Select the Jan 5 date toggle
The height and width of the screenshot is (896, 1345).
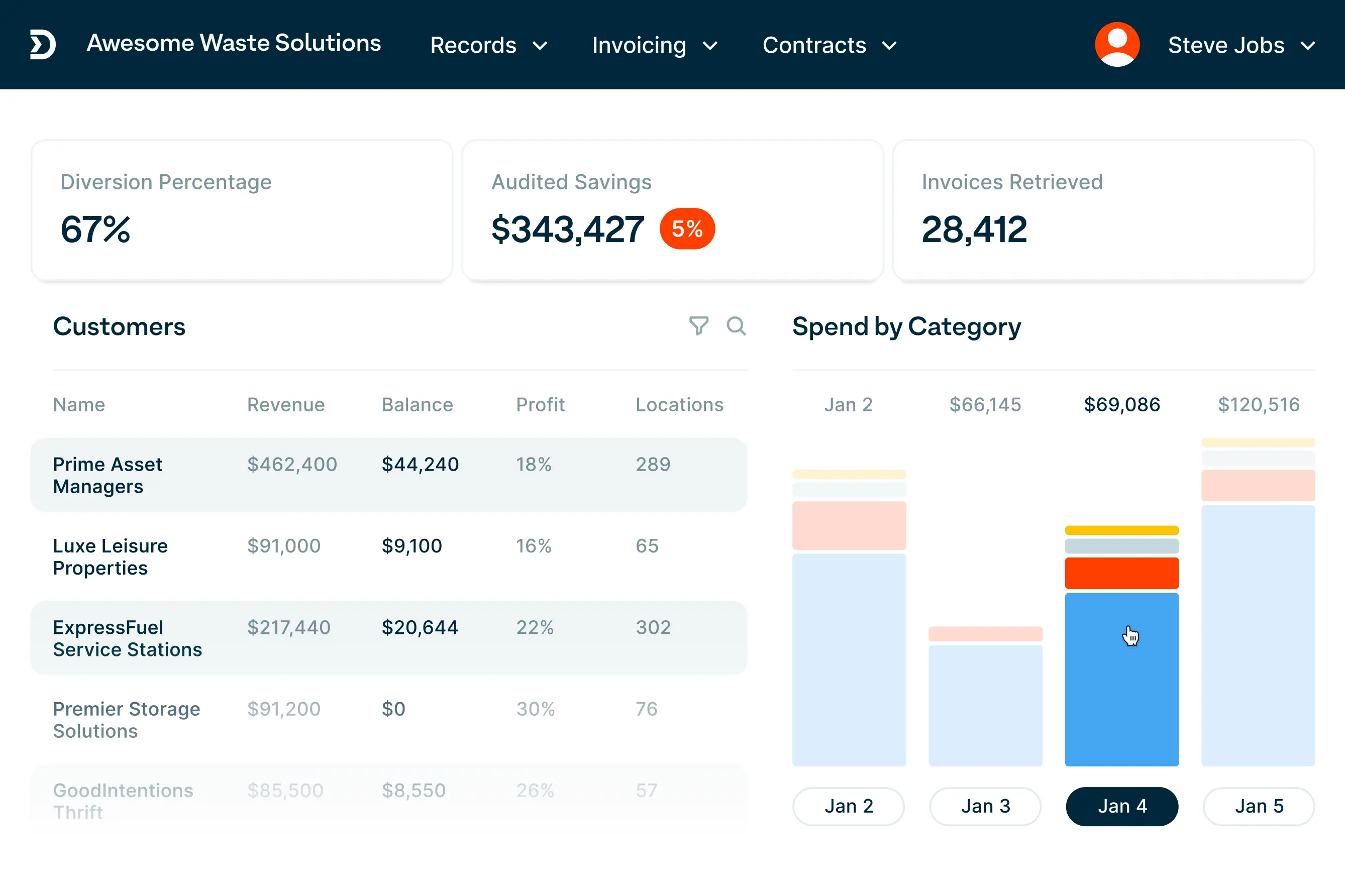click(x=1259, y=806)
